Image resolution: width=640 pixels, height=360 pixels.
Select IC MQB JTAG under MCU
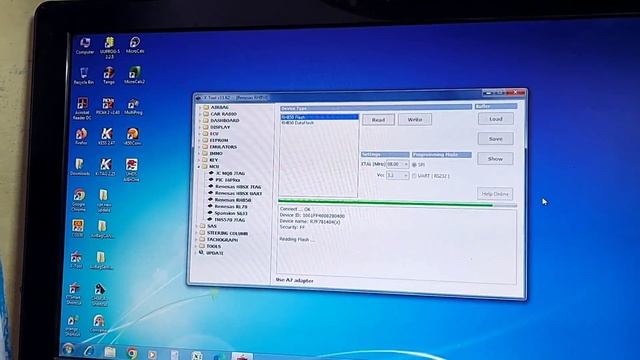pos(227,173)
